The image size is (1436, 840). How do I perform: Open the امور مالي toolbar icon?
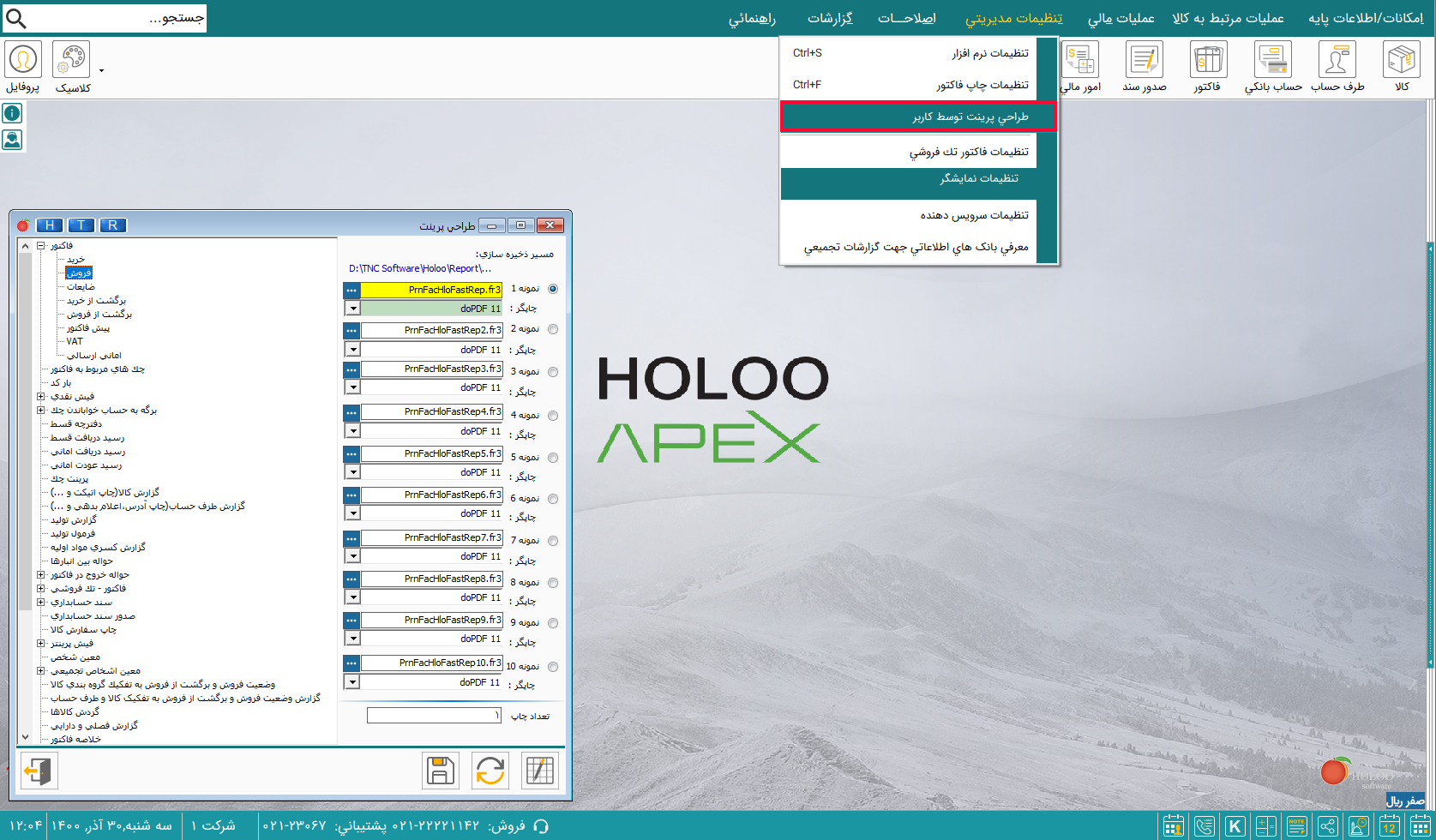coord(1079,60)
